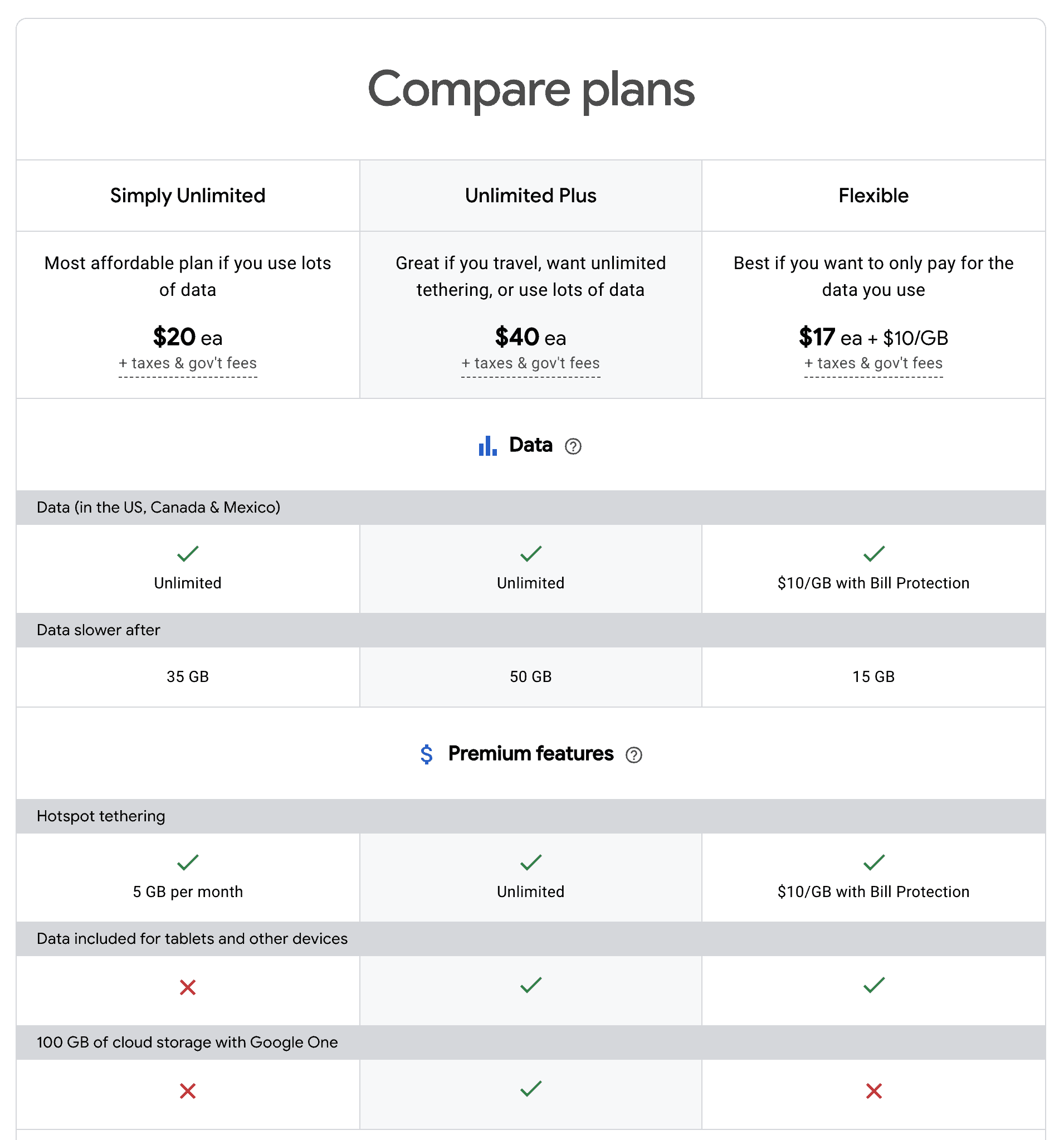Open taxes & gov't fees under $17 price
Screen dimensions: 1064x1140
(873, 363)
